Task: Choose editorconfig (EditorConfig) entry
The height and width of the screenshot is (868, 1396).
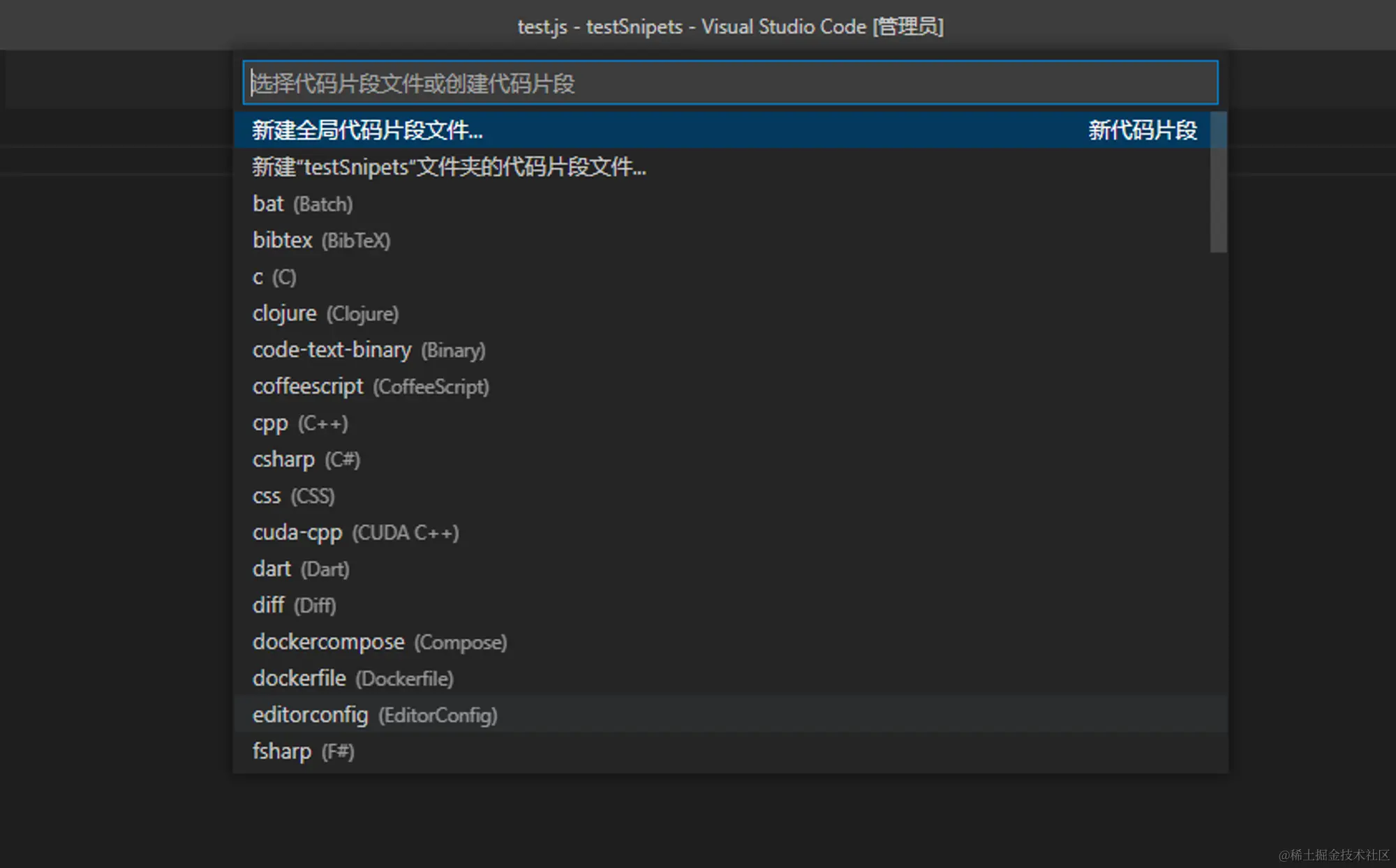Action: [730, 714]
